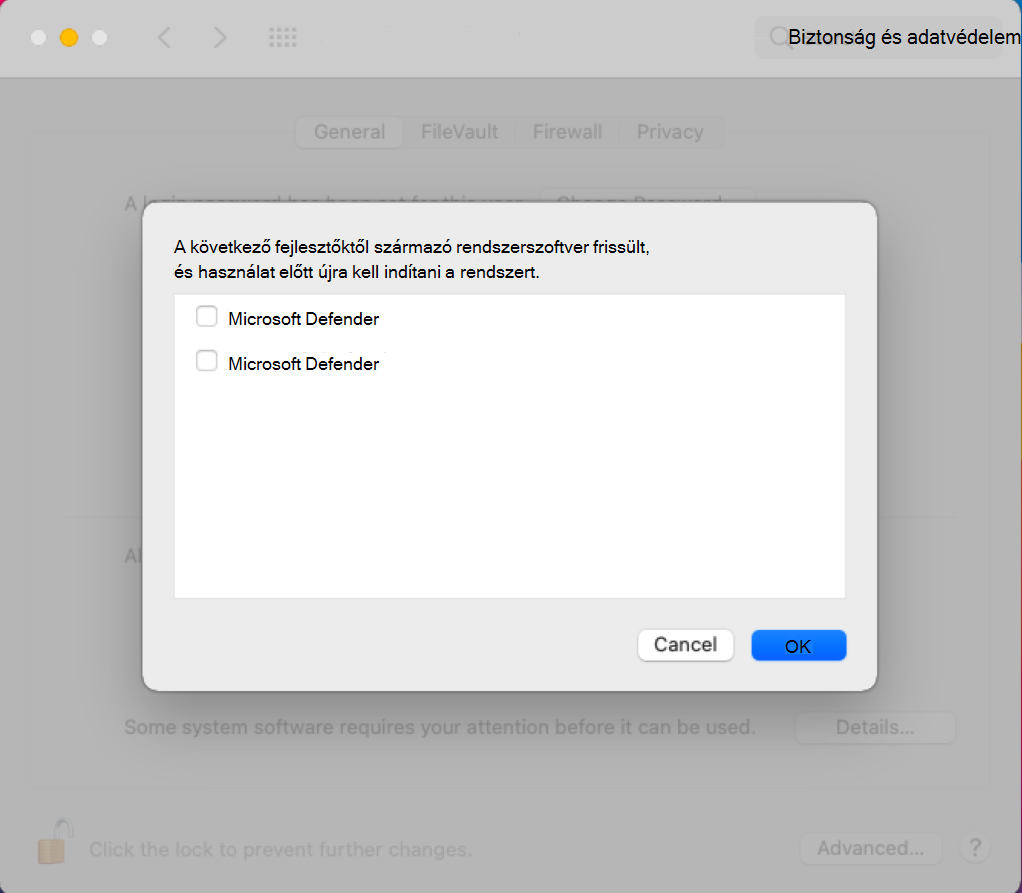Select the Privacy tab
The height and width of the screenshot is (893, 1022).
(670, 132)
